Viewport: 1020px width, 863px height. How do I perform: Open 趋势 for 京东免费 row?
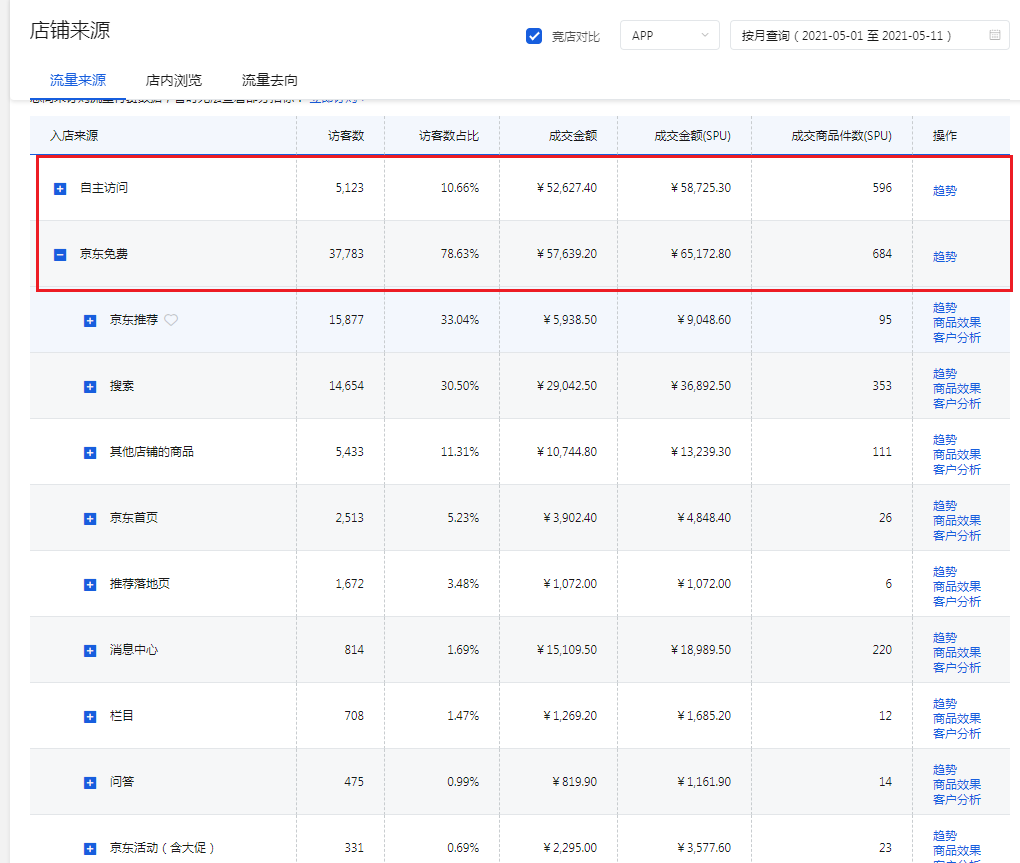pos(945,257)
